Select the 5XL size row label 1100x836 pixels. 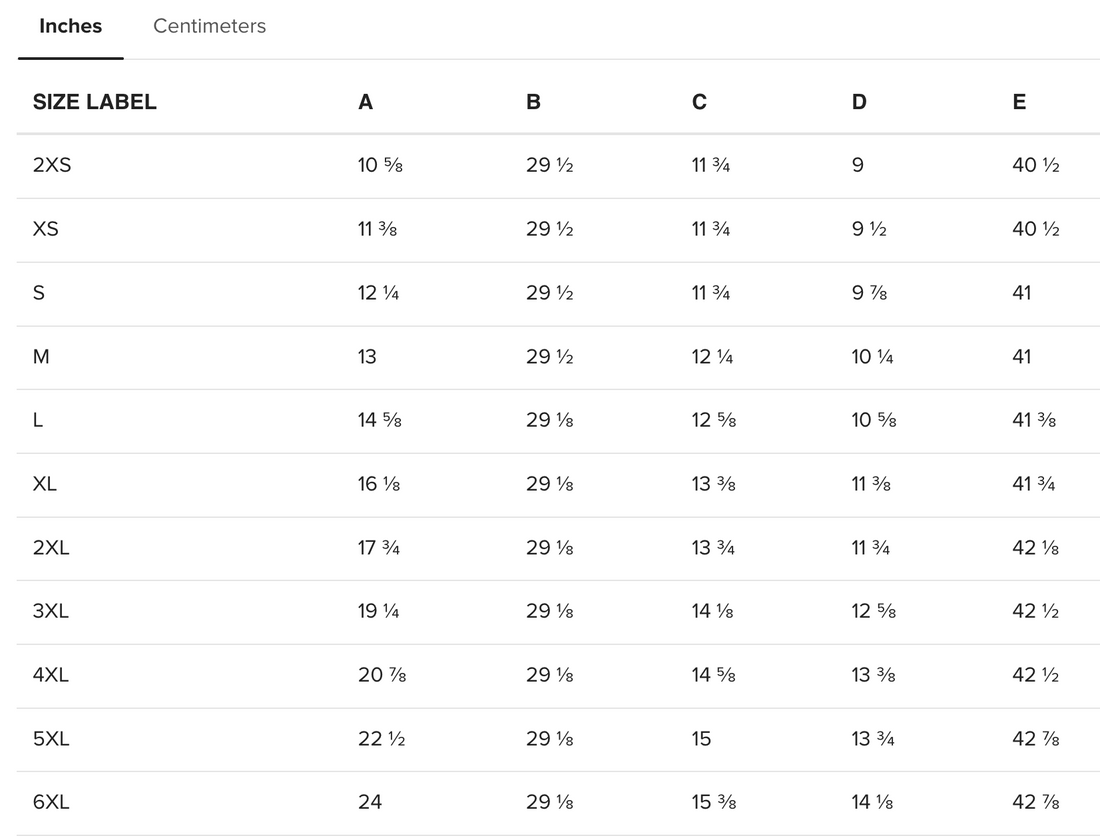(51, 739)
